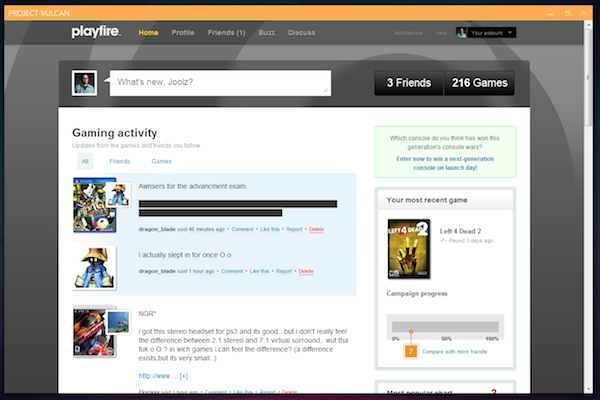
Task: Click the "Campaign progress" label
Action: tap(417, 294)
